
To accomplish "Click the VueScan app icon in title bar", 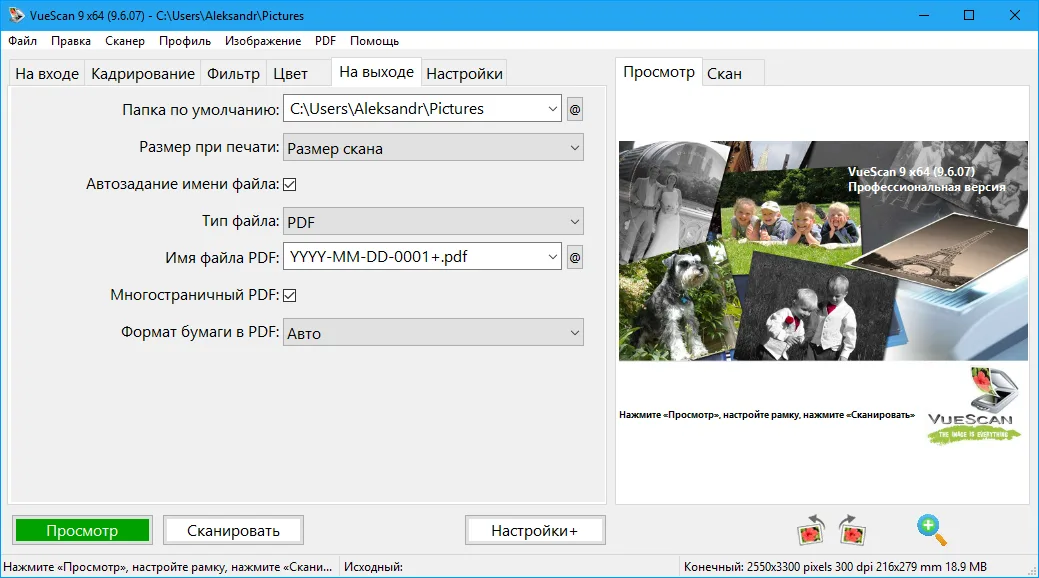I will (x=15, y=16).
